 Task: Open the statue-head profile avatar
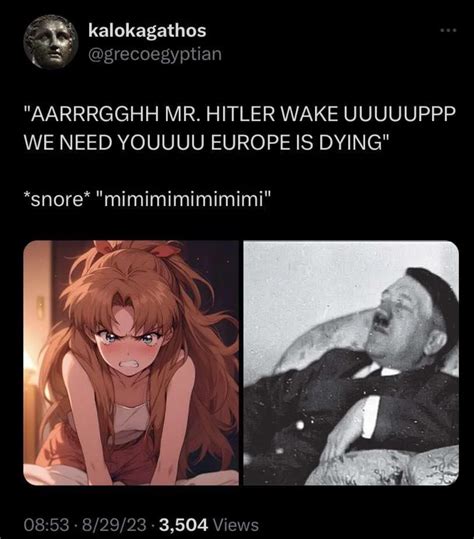click(x=51, y=42)
